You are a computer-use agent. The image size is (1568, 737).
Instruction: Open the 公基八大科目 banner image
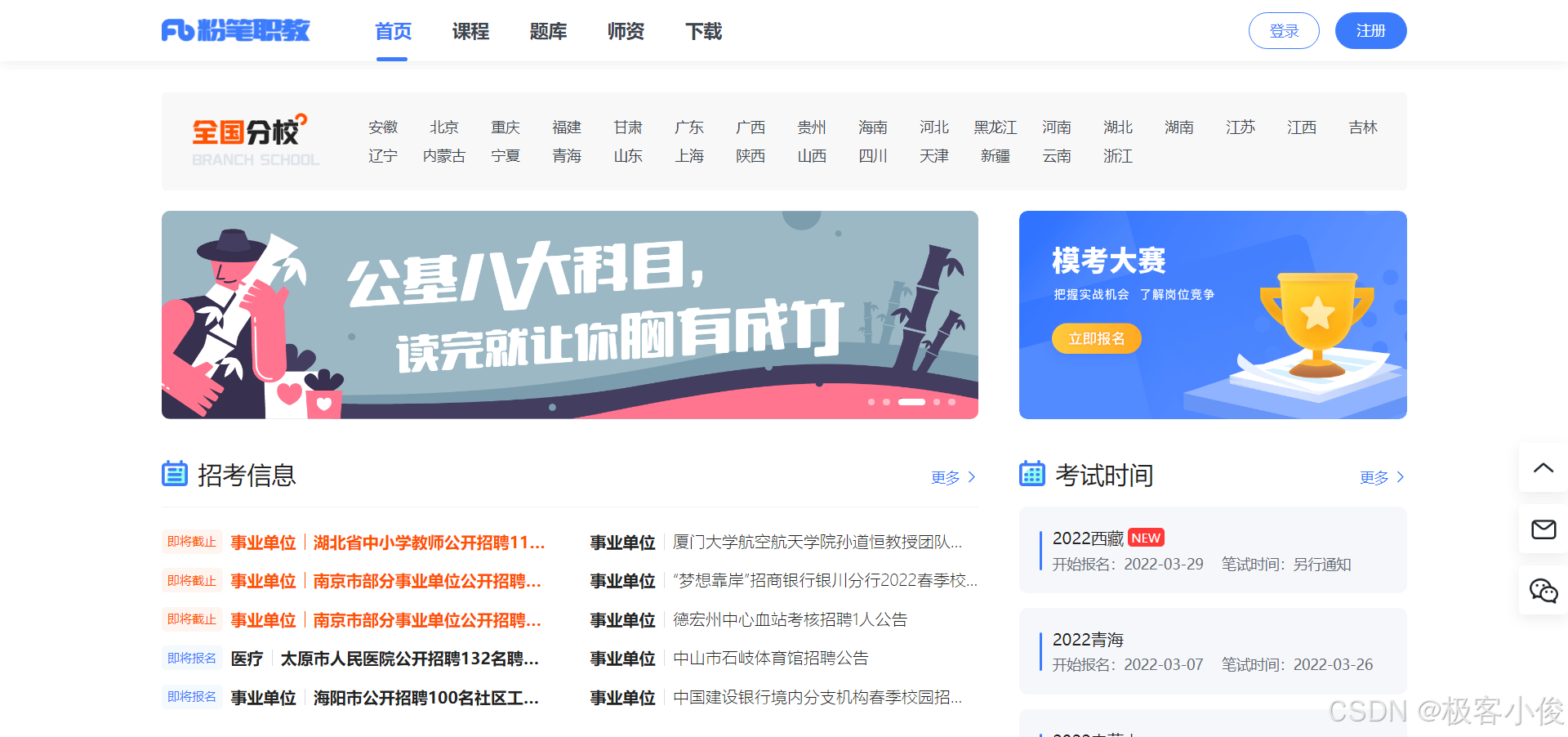pos(570,315)
